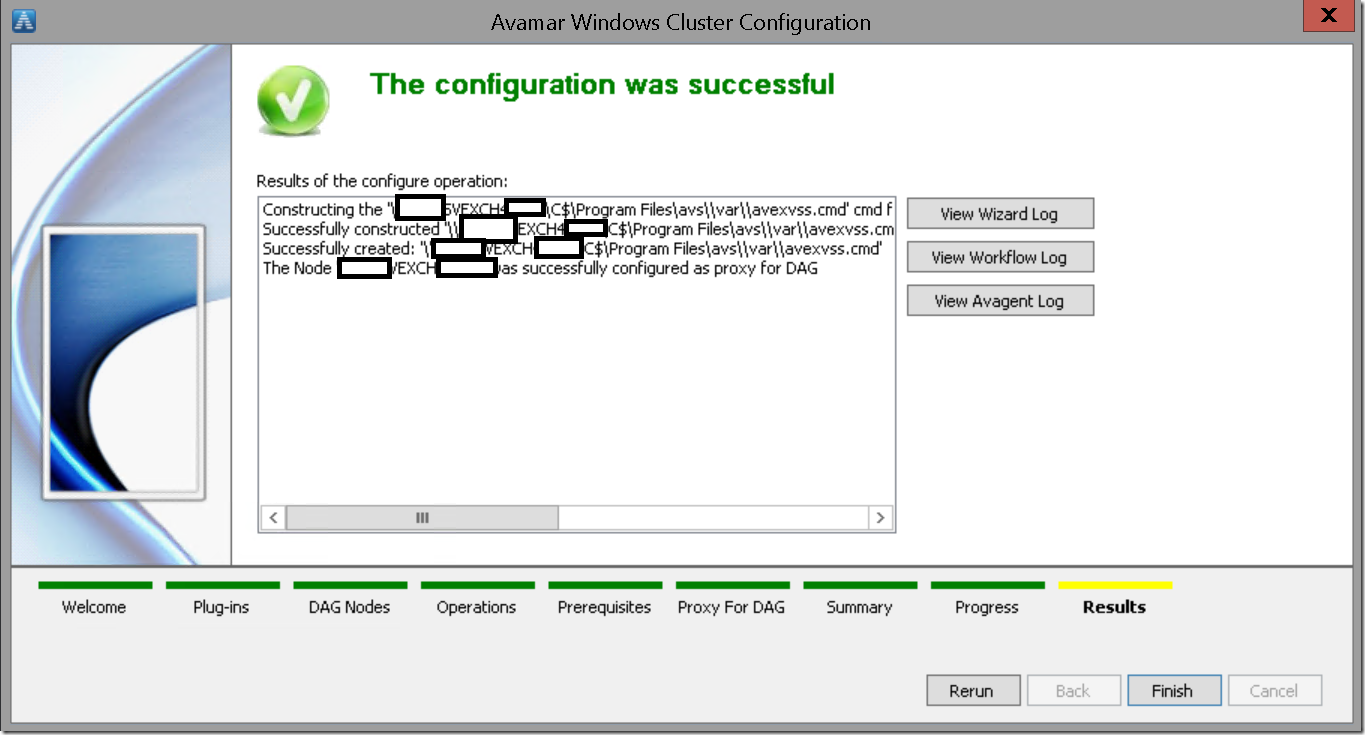Click the 'Successfully created:' result line
Image resolution: width=1365 pixels, height=735 pixels.
coord(572,249)
